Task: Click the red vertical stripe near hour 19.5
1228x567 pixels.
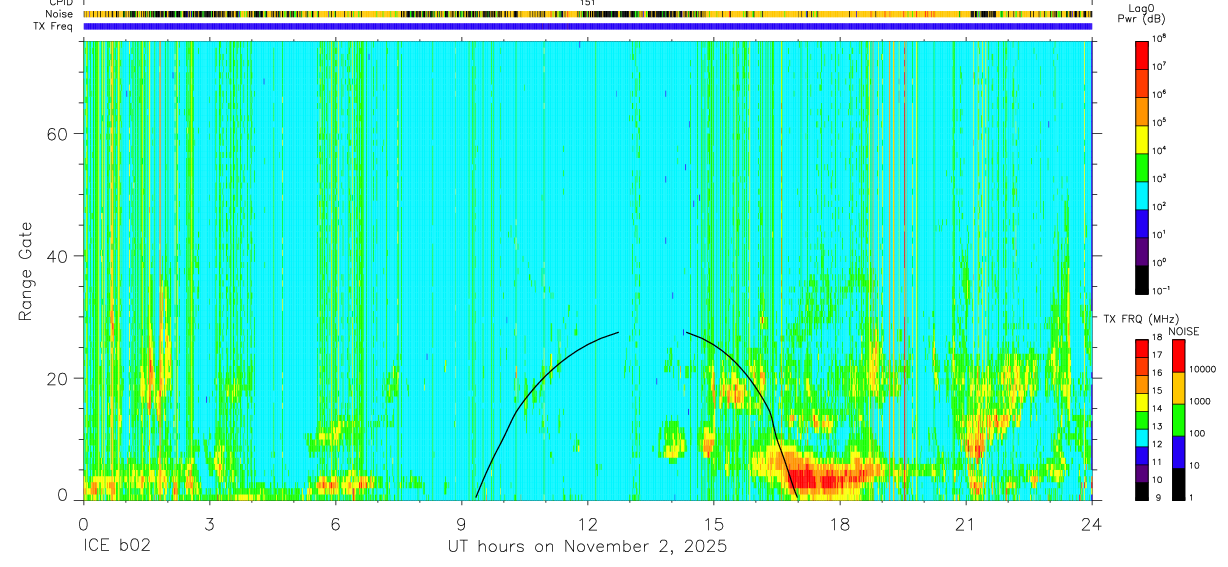Action: 905,270
